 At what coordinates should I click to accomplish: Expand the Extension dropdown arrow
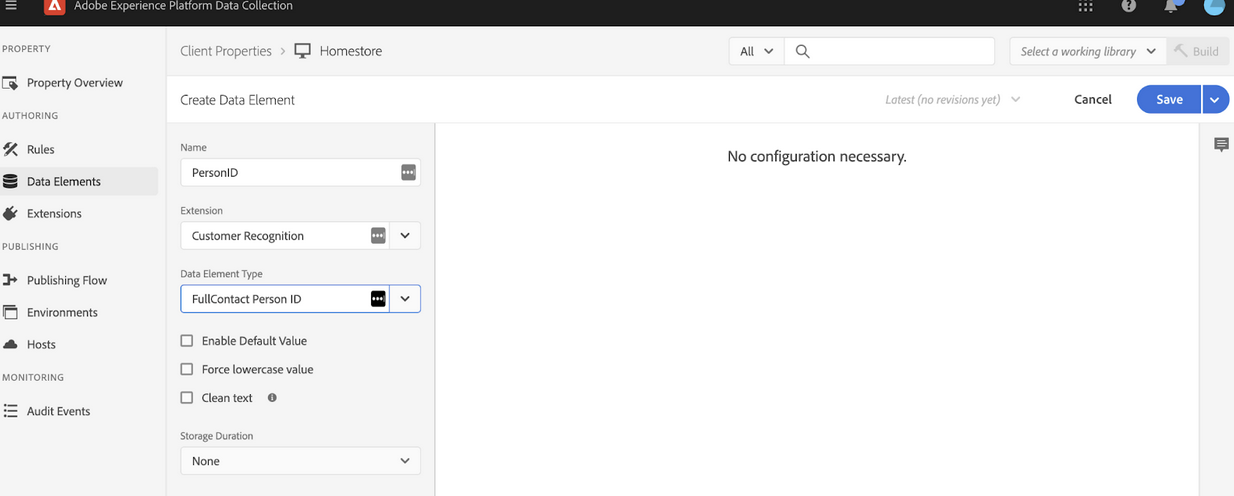[x=405, y=236]
